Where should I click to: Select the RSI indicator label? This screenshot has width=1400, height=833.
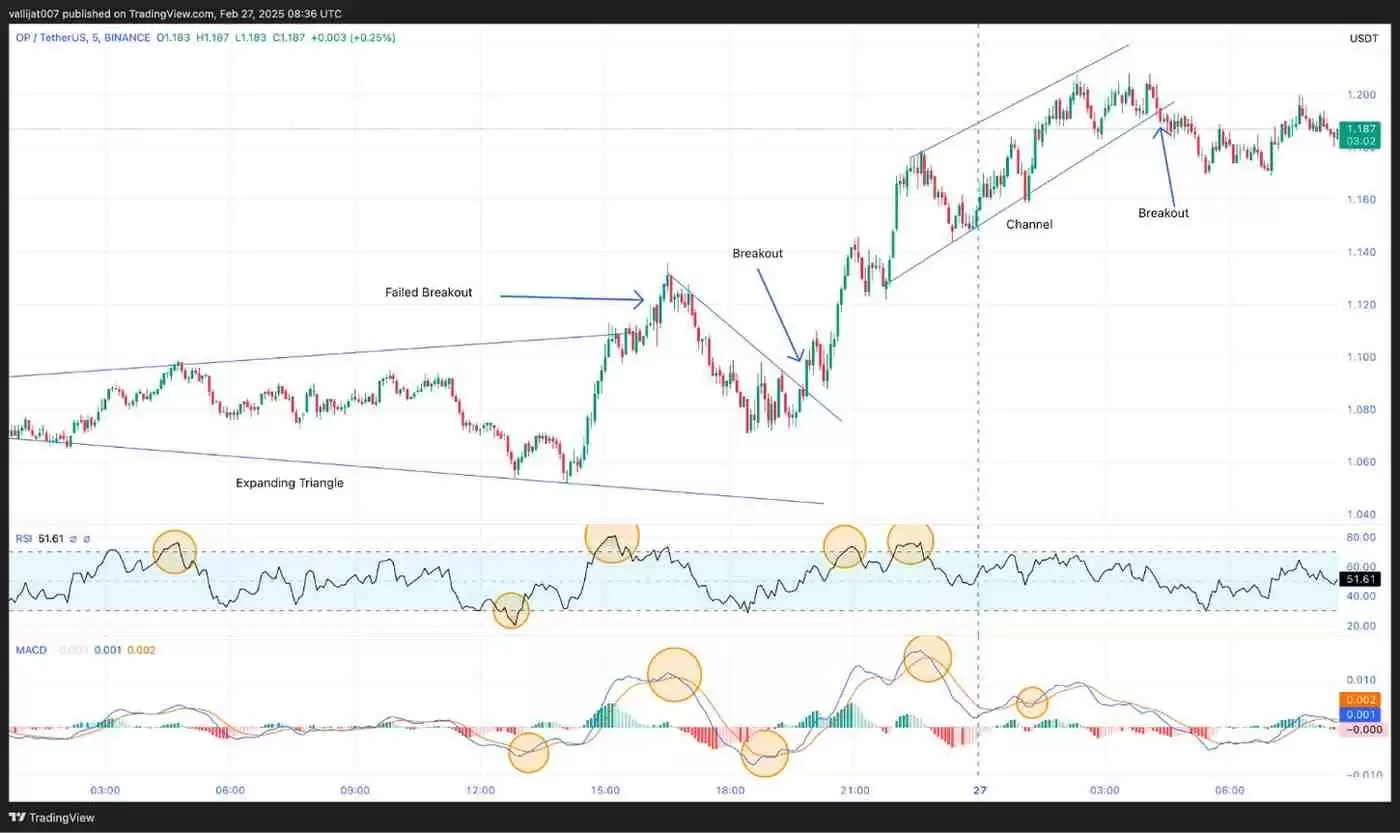(x=24, y=539)
